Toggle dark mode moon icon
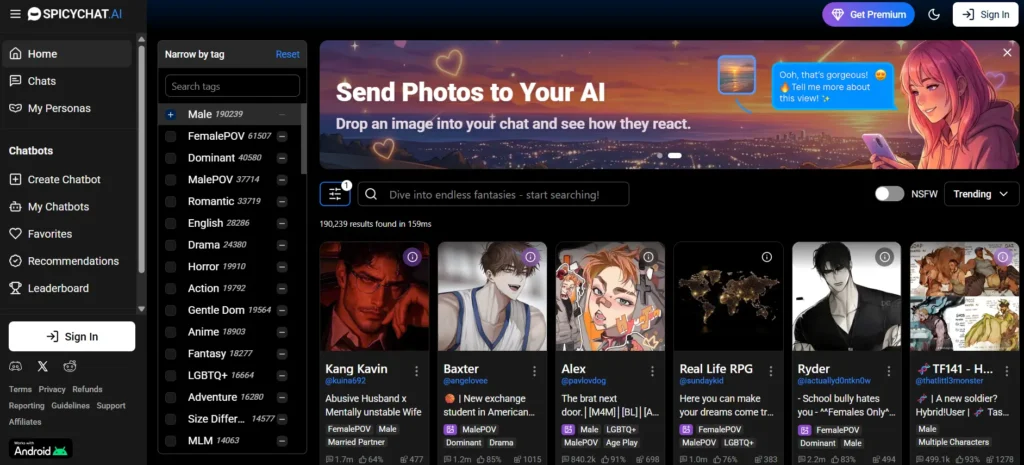The image size is (1024, 465). pos(934,14)
